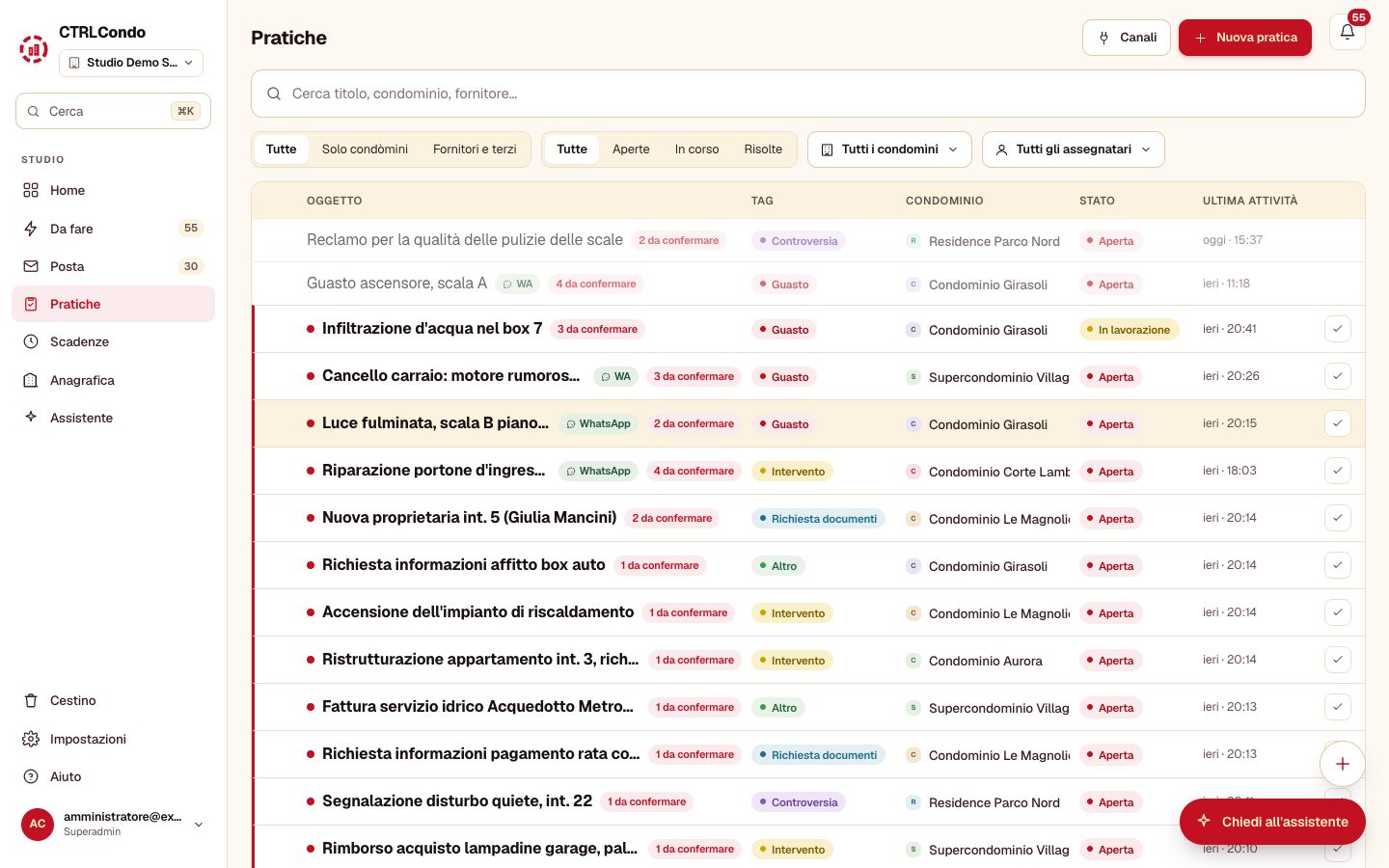Filter by Solo condòmini tab
Screen dimensions: 1389x868
pos(365,149)
